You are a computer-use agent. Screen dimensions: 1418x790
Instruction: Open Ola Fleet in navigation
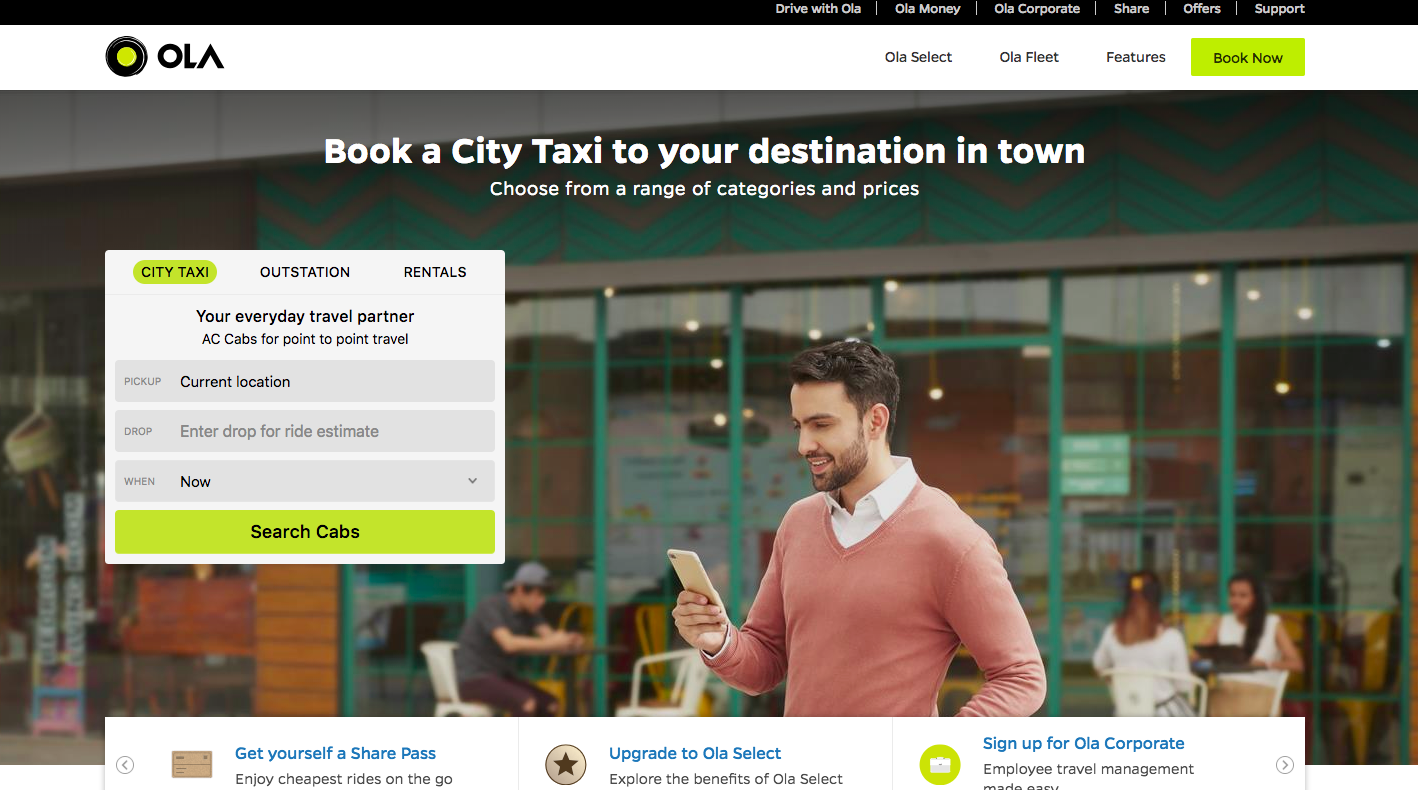(x=1029, y=57)
